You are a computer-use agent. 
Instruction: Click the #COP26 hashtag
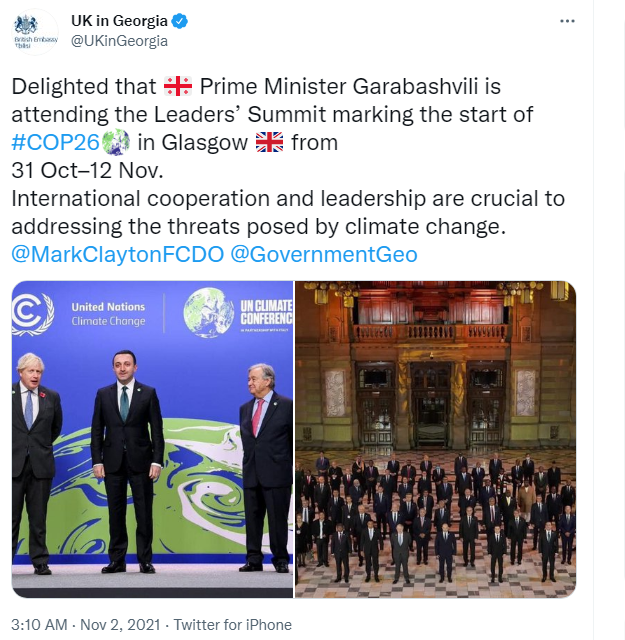pyautogui.click(x=56, y=142)
